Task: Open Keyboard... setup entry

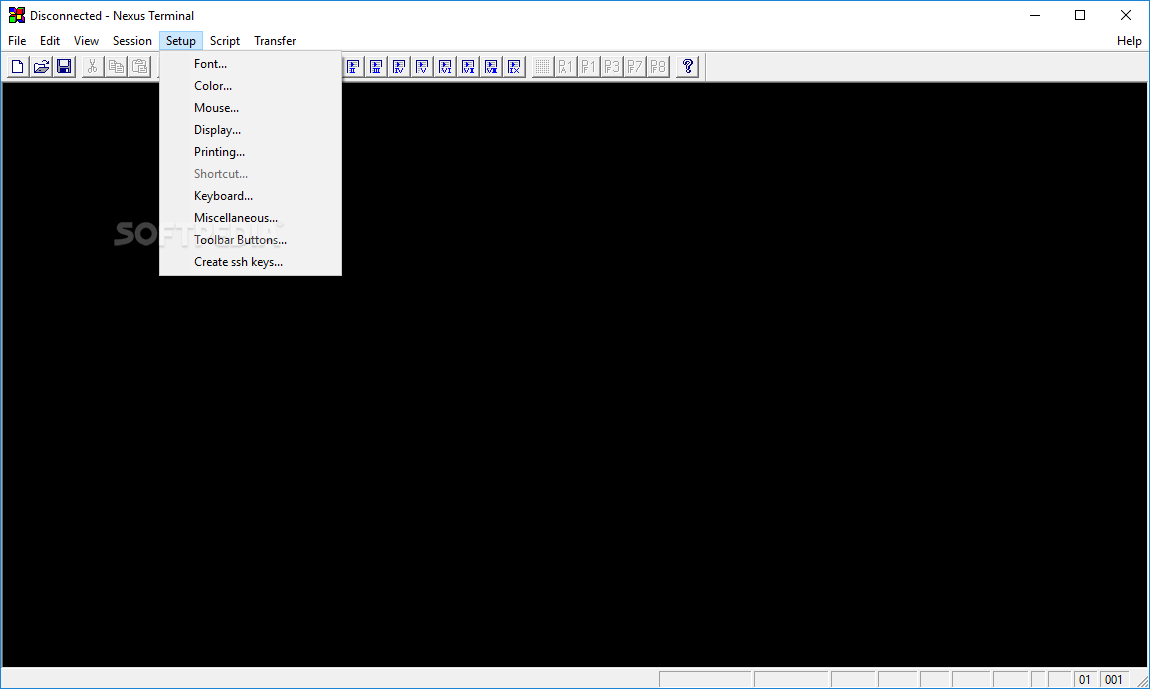Action: pos(250,196)
